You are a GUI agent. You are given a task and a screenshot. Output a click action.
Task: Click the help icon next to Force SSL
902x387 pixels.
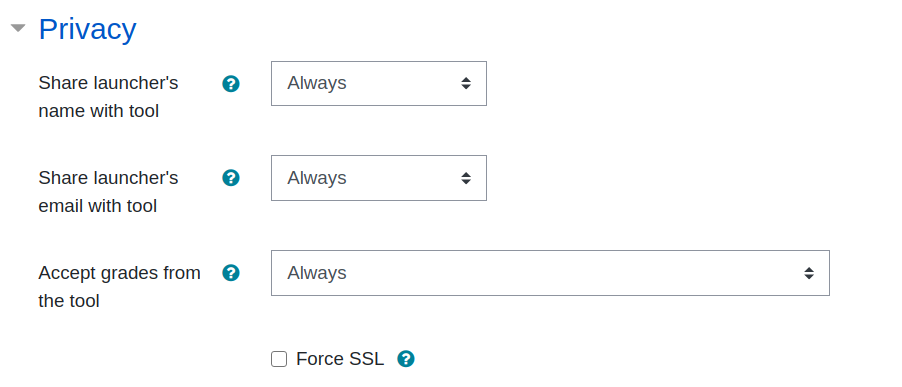[x=406, y=359]
